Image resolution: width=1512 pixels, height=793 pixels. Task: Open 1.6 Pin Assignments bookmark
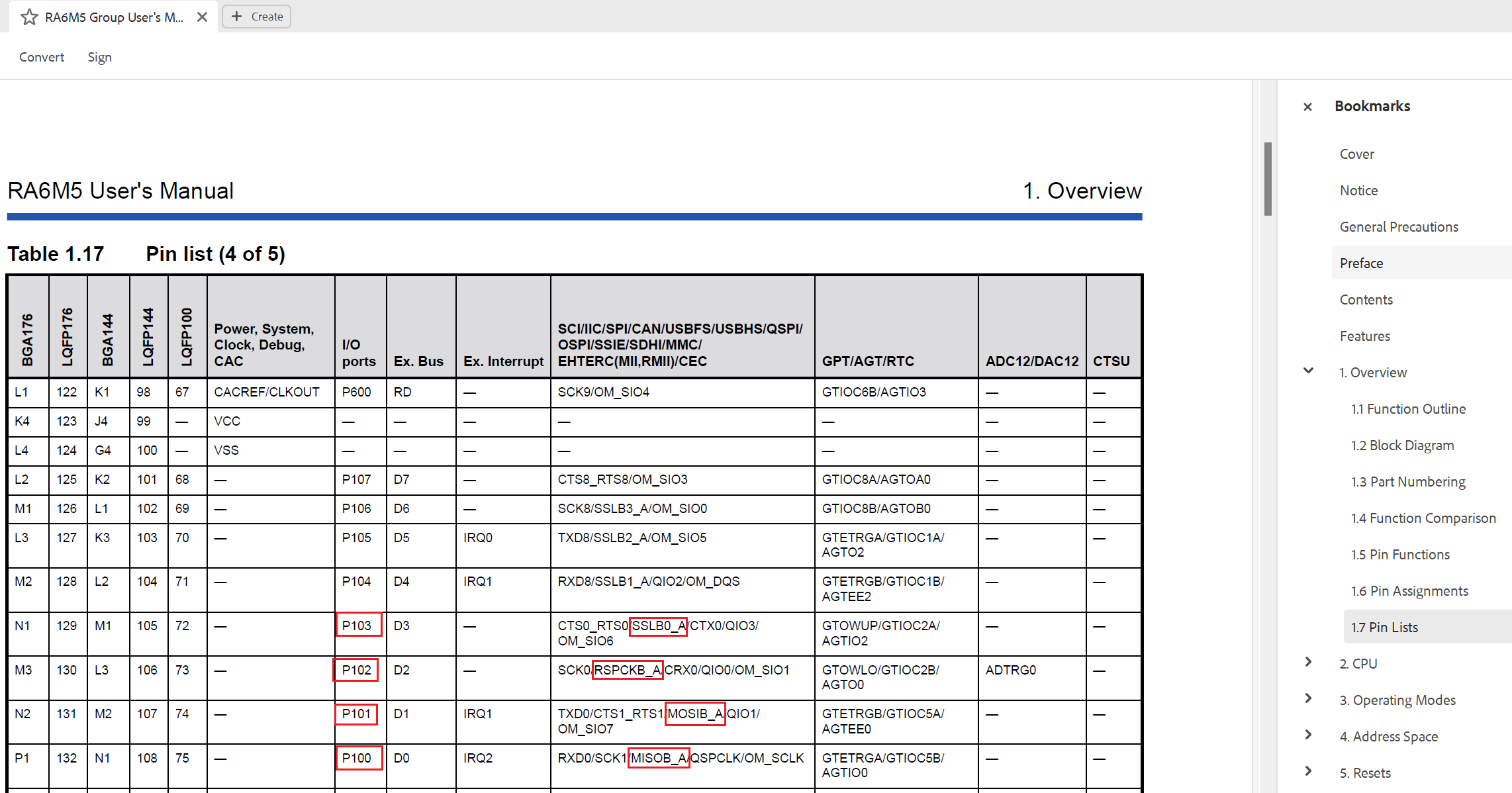(x=1409, y=590)
